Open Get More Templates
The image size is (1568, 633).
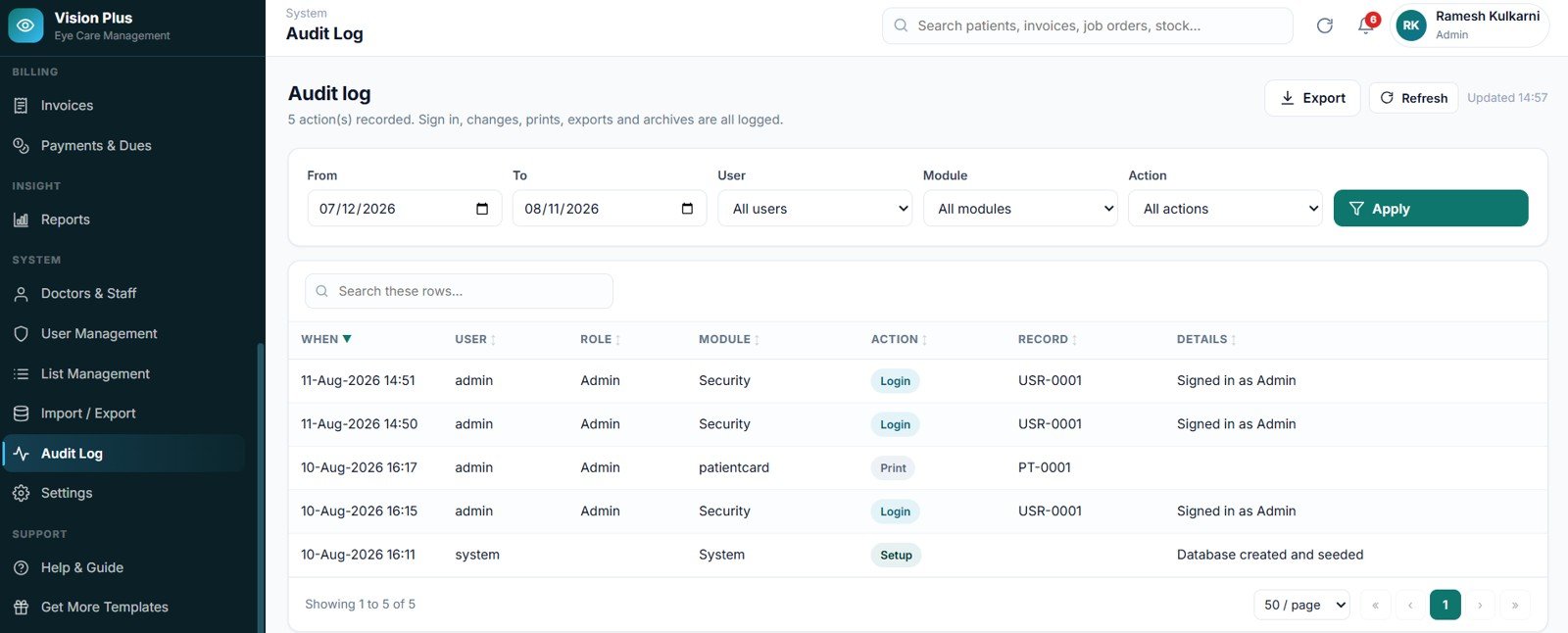tap(123, 607)
